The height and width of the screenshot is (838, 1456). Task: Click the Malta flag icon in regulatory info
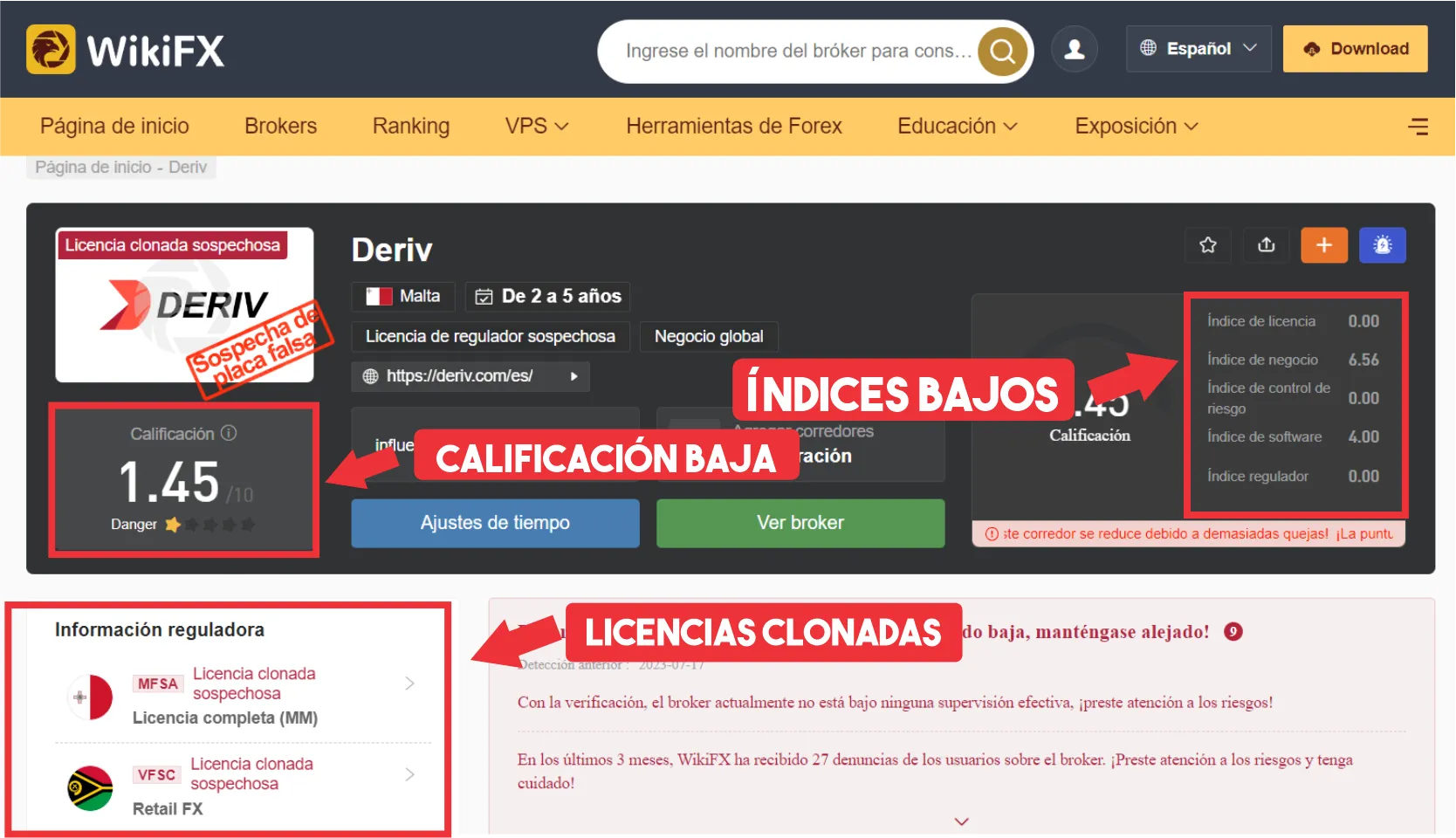point(91,697)
